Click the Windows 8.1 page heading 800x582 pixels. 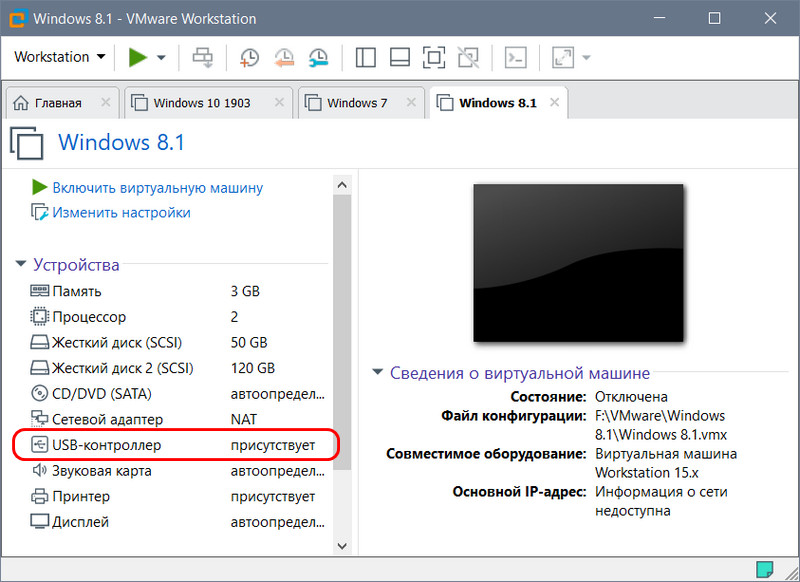(x=121, y=142)
